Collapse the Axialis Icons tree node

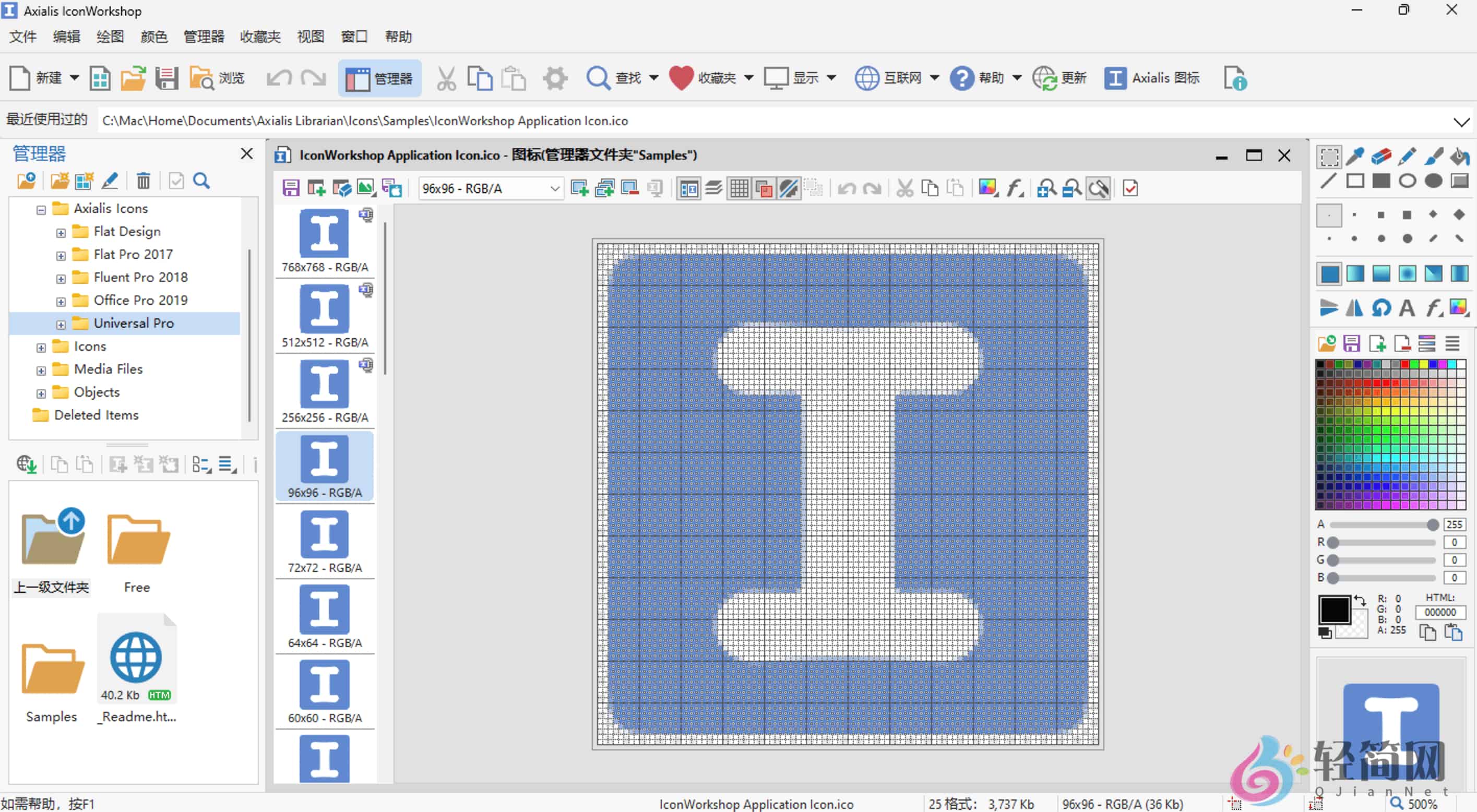coord(41,210)
